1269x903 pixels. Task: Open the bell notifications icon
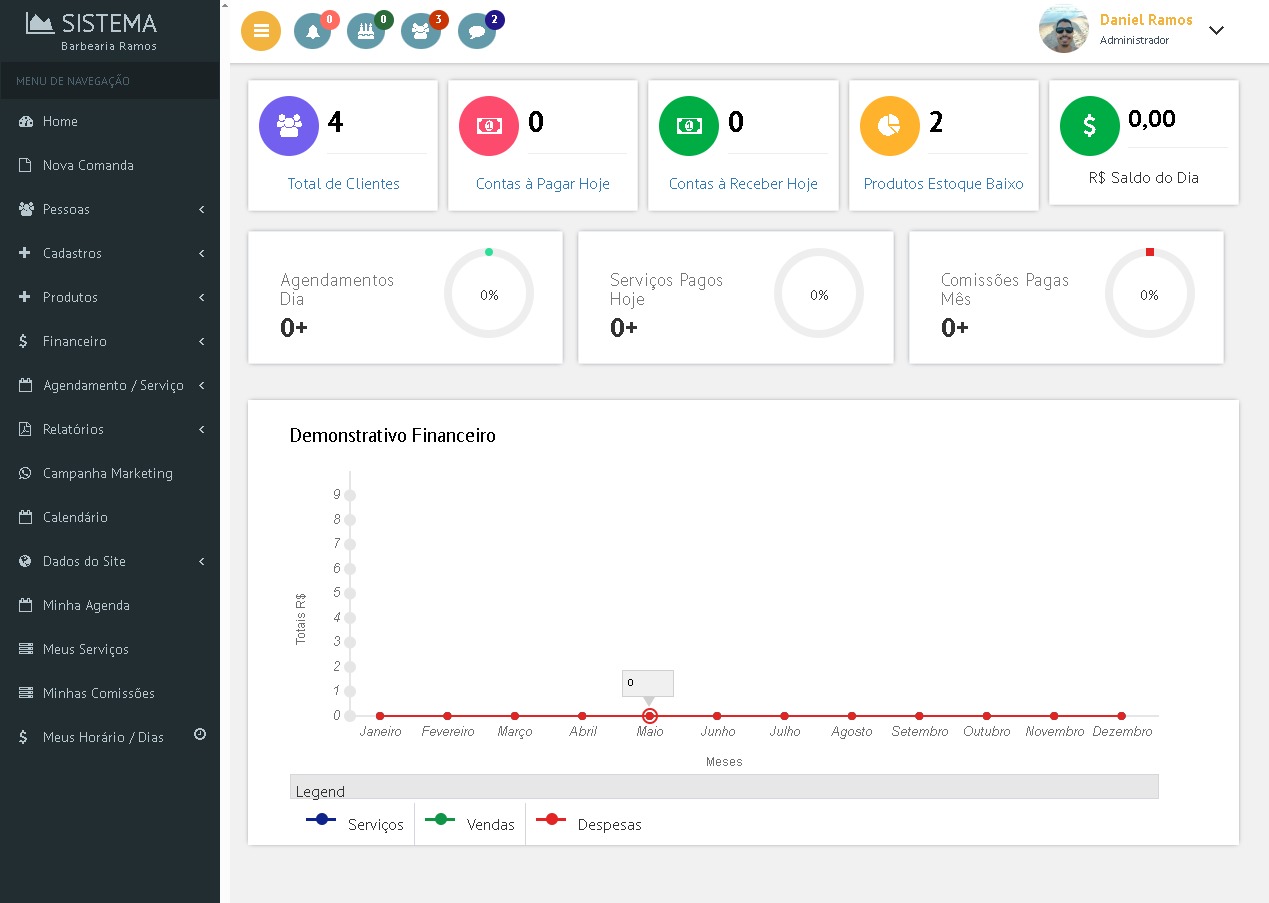click(313, 31)
